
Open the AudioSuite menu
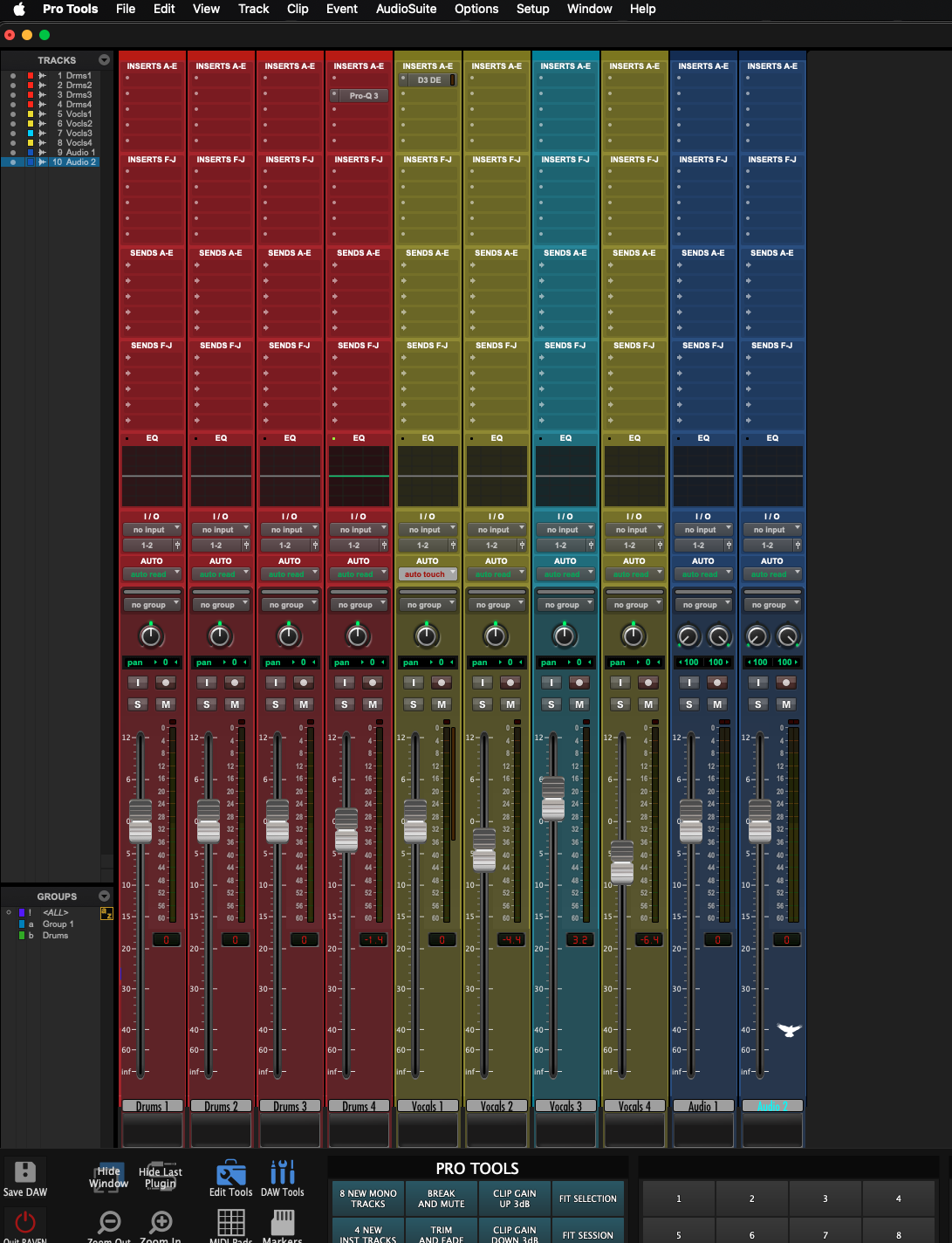click(x=406, y=9)
